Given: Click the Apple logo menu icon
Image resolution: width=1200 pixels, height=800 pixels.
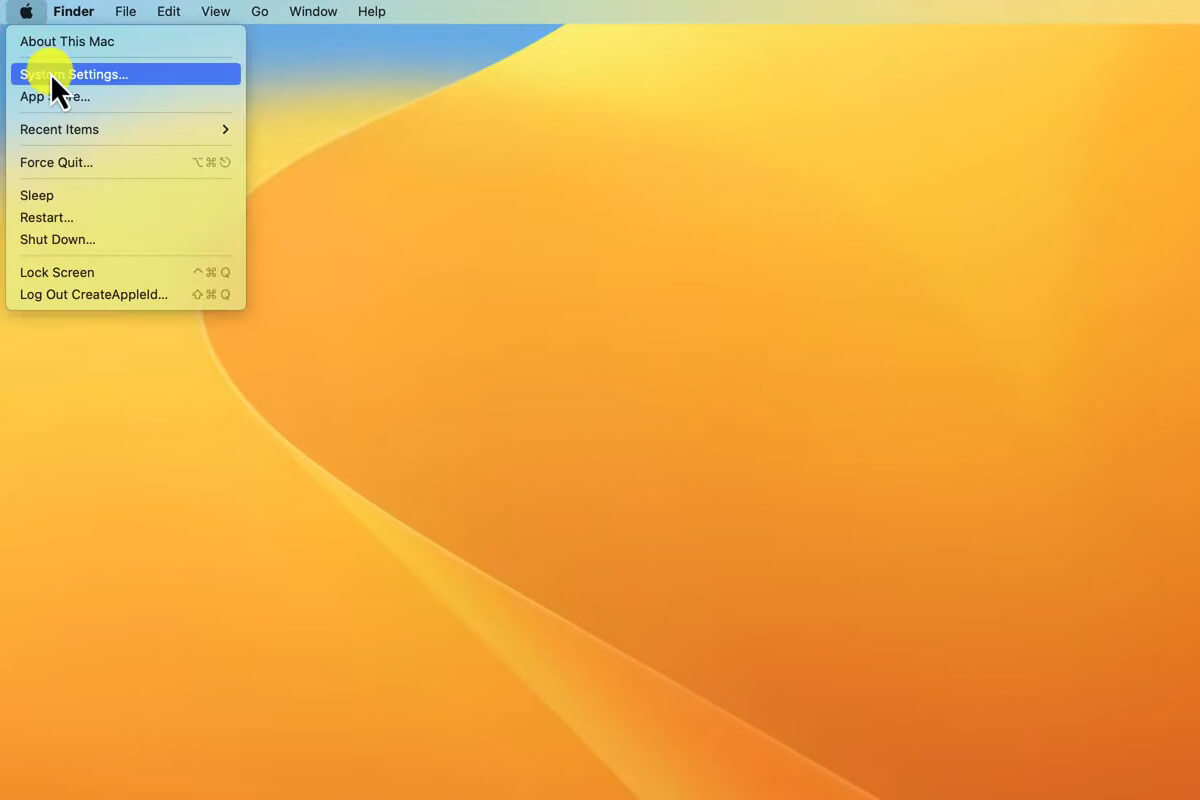Looking at the screenshot, I should pyautogui.click(x=26, y=12).
